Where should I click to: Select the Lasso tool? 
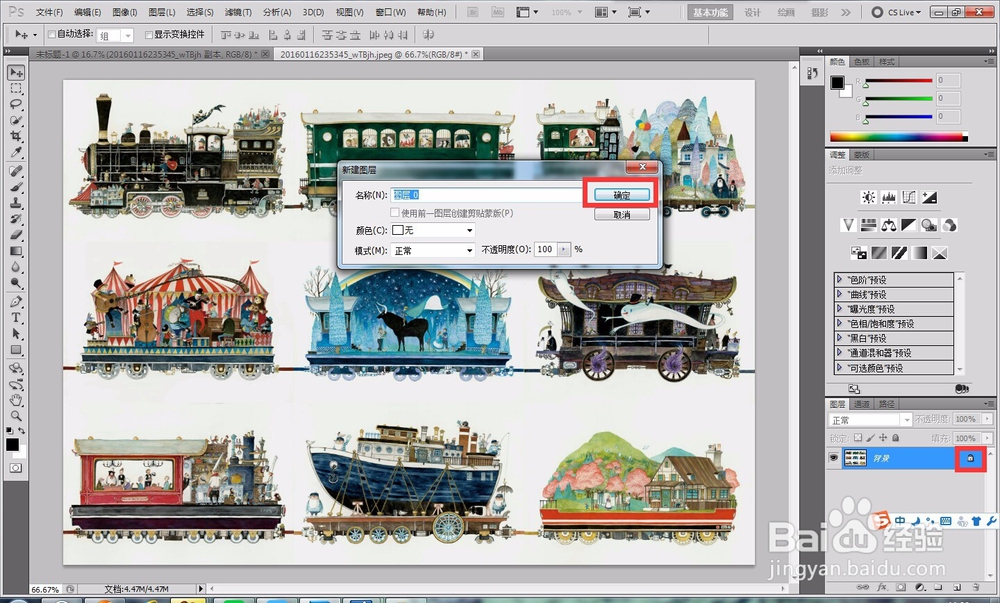[16, 104]
